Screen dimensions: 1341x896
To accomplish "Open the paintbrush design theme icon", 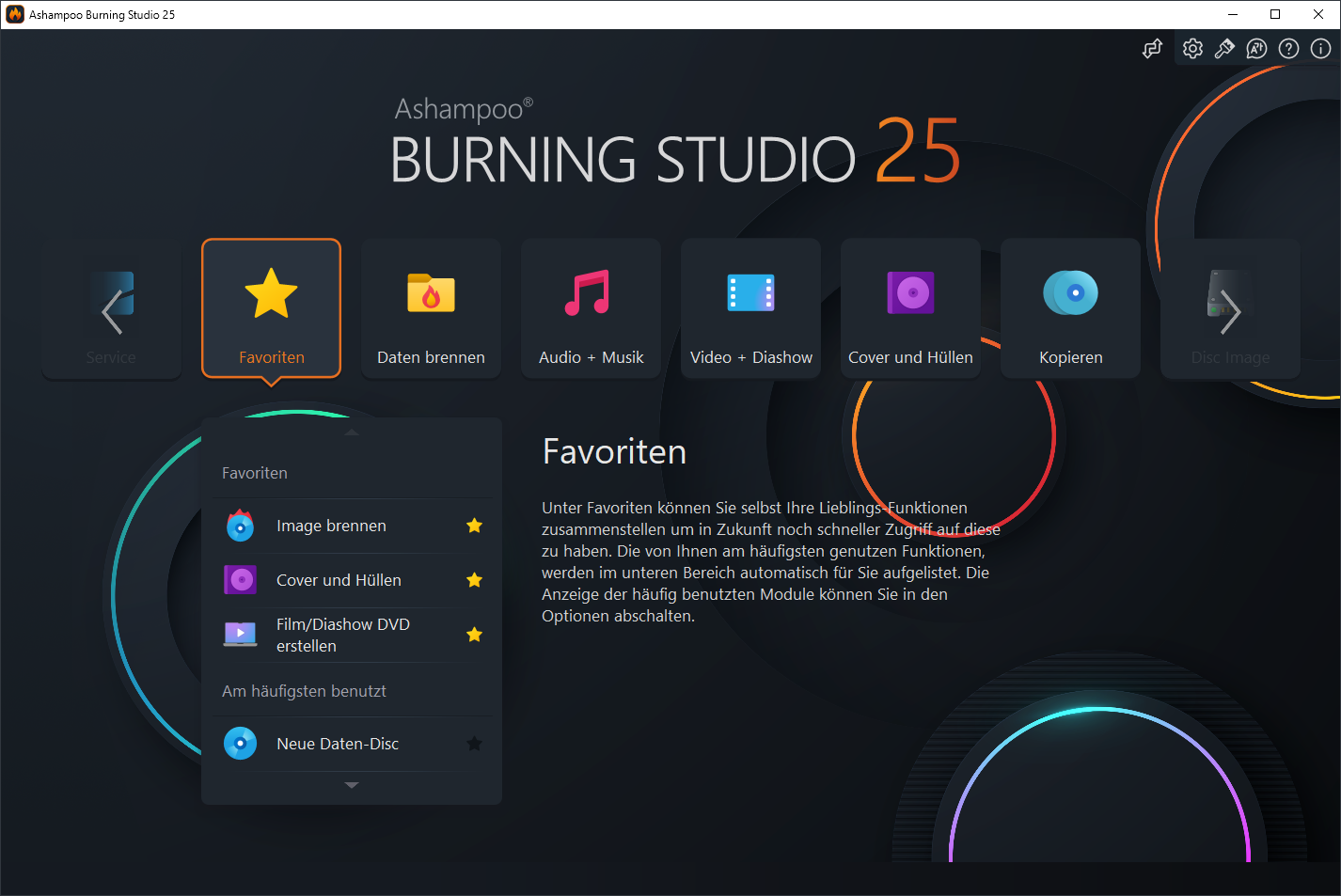I will pyautogui.click(x=1224, y=49).
